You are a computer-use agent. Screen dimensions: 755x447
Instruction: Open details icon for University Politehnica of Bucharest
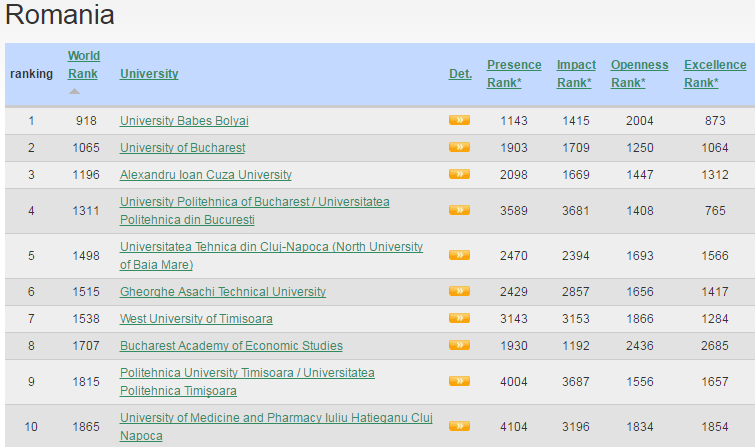pos(459,210)
